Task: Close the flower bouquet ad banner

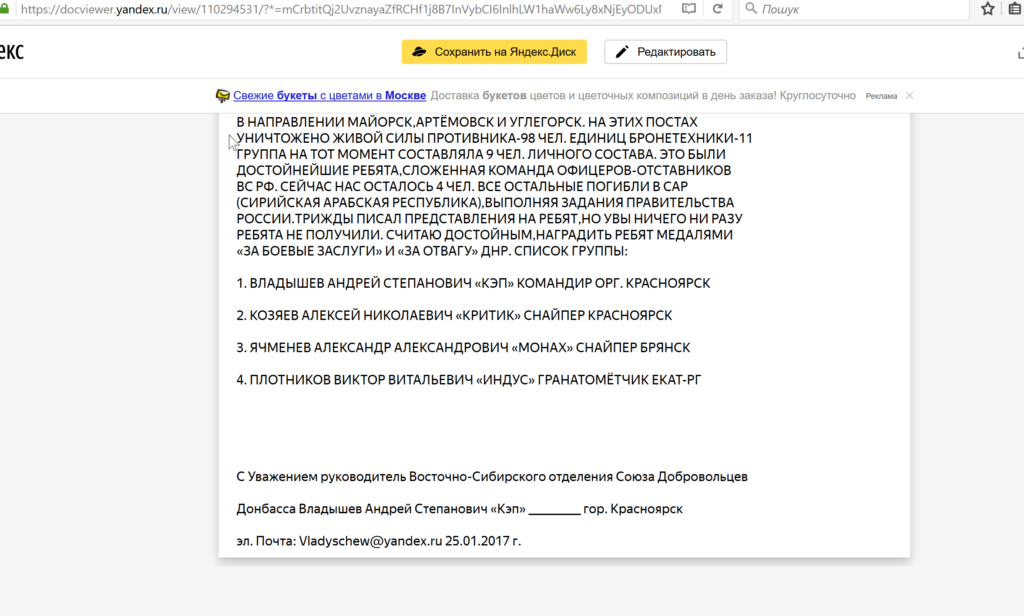Action: pos(909,96)
